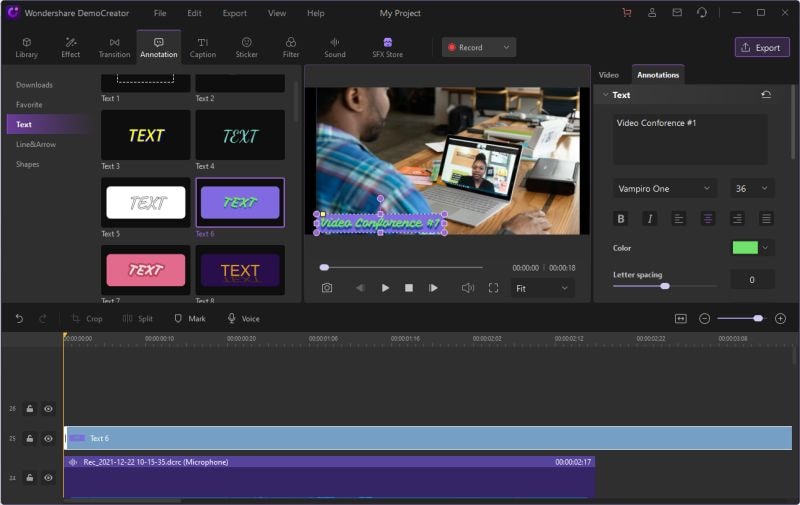The image size is (800, 505).
Task: Click the timeline zoom slider handle
Action: [758, 319]
